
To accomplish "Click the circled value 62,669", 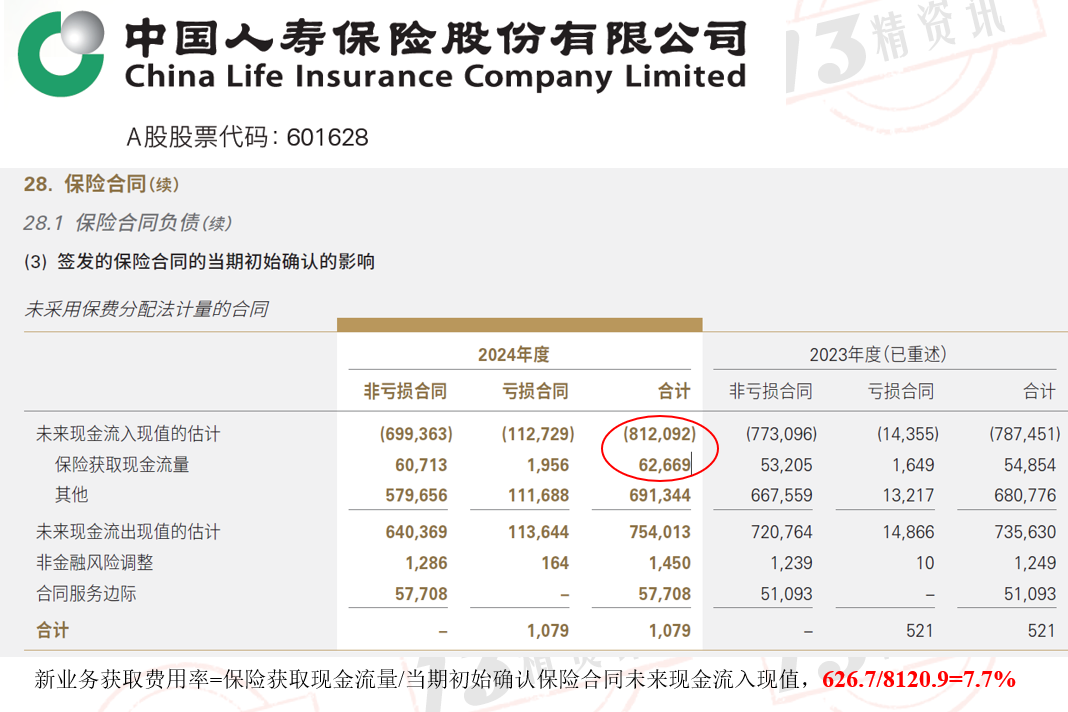I will [x=664, y=465].
